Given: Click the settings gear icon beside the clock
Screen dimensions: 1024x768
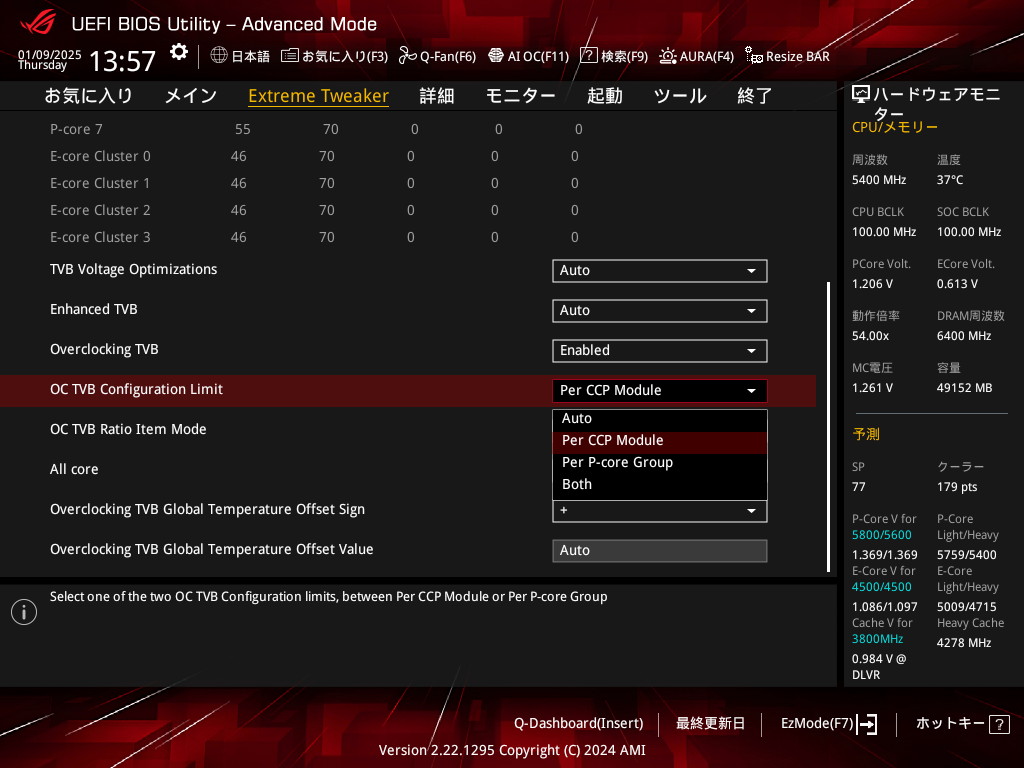Looking at the screenshot, I should click(178, 52).
